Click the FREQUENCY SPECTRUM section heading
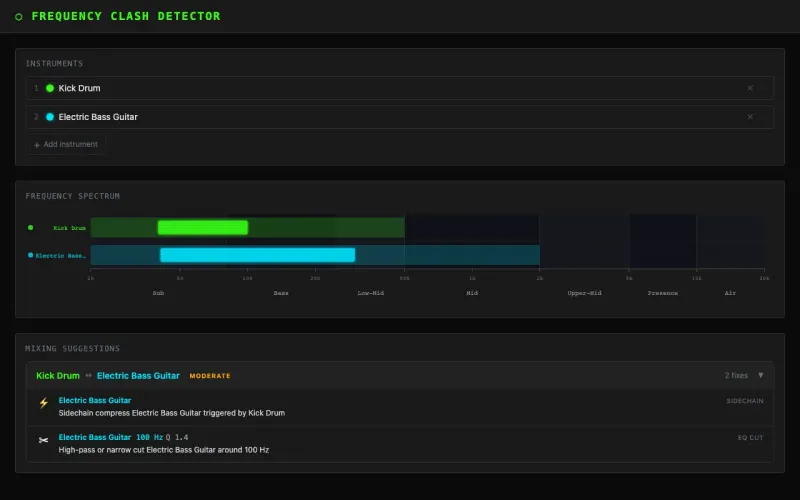Screen dimensions: 800x500 pyautogui.click(x=73, y=196)
